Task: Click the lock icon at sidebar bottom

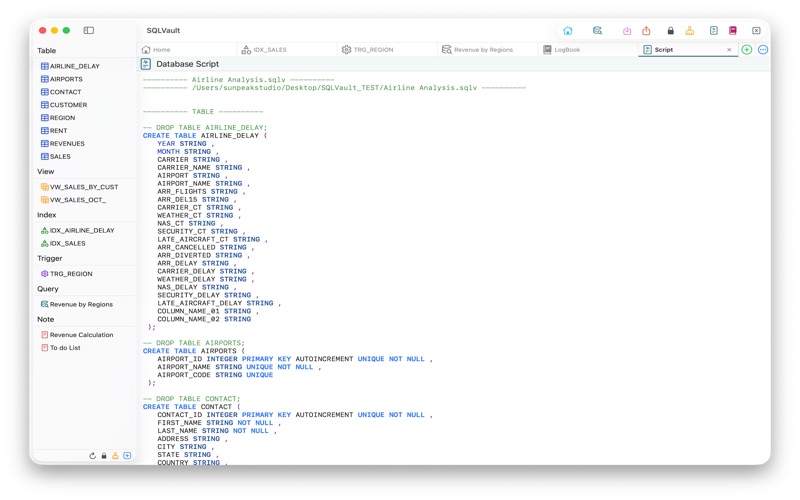Action: (104, 456)
